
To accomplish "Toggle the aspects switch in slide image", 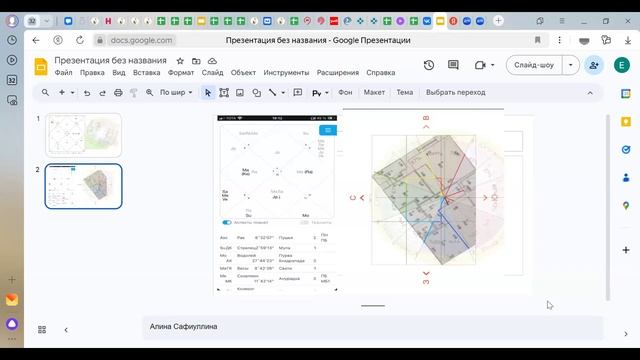I will (227, 222).
